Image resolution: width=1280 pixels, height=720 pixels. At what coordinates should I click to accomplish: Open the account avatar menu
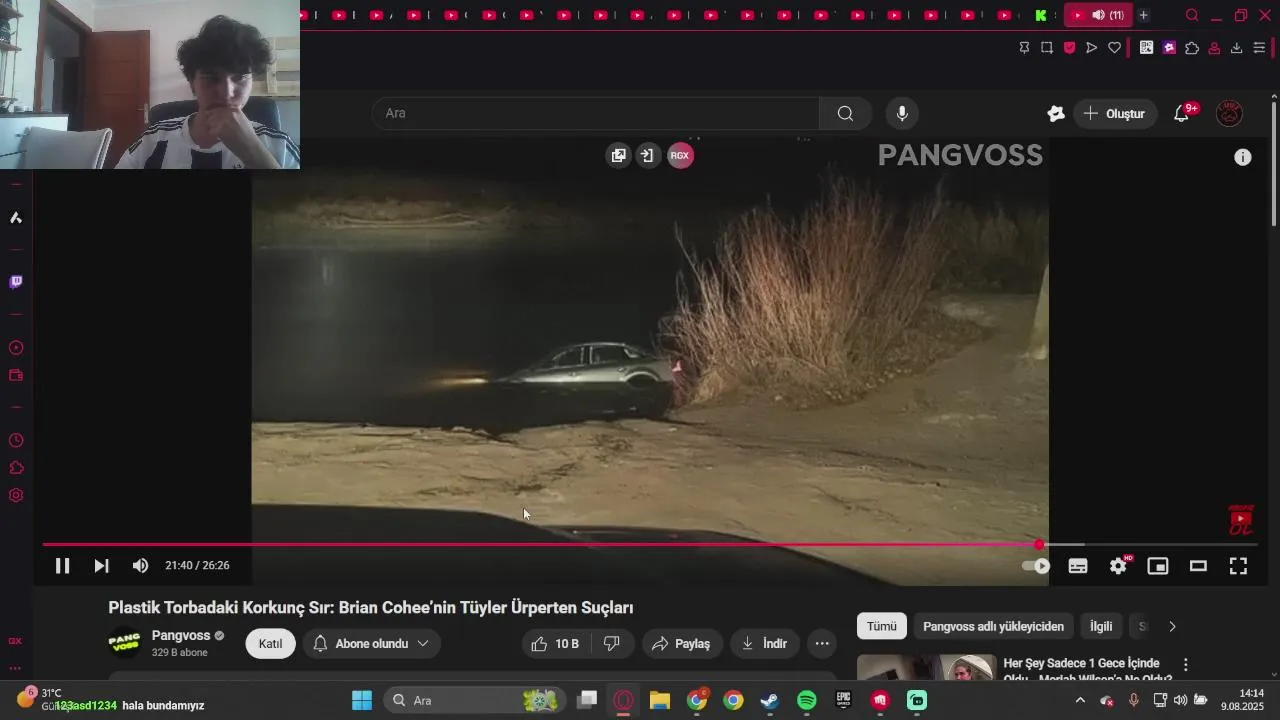1229,113
